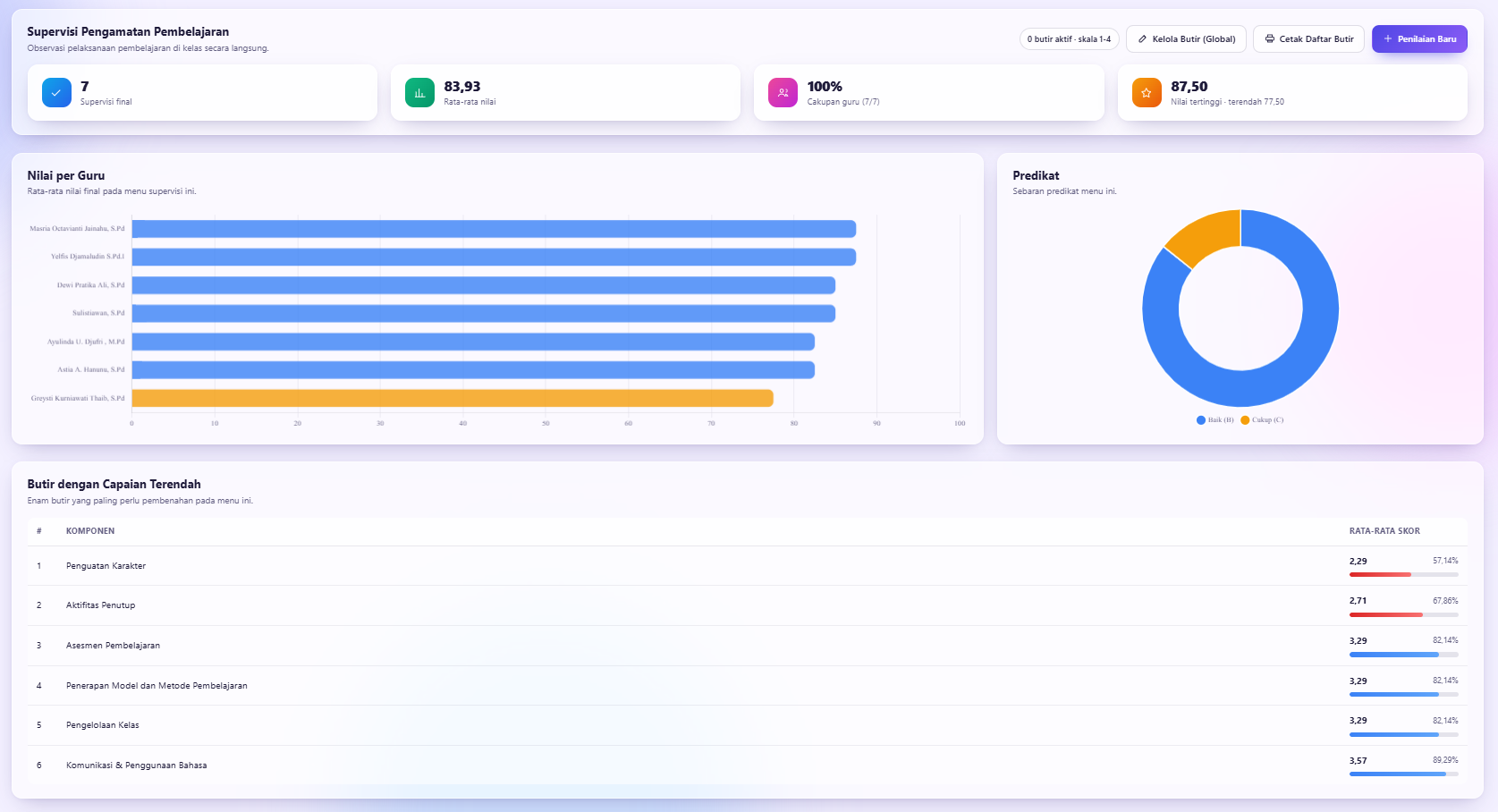The image size is (1498, 812).
Task: Select the Asesmen Pembelajaran row
Action: pyautogui.click(x=747, y=646)
